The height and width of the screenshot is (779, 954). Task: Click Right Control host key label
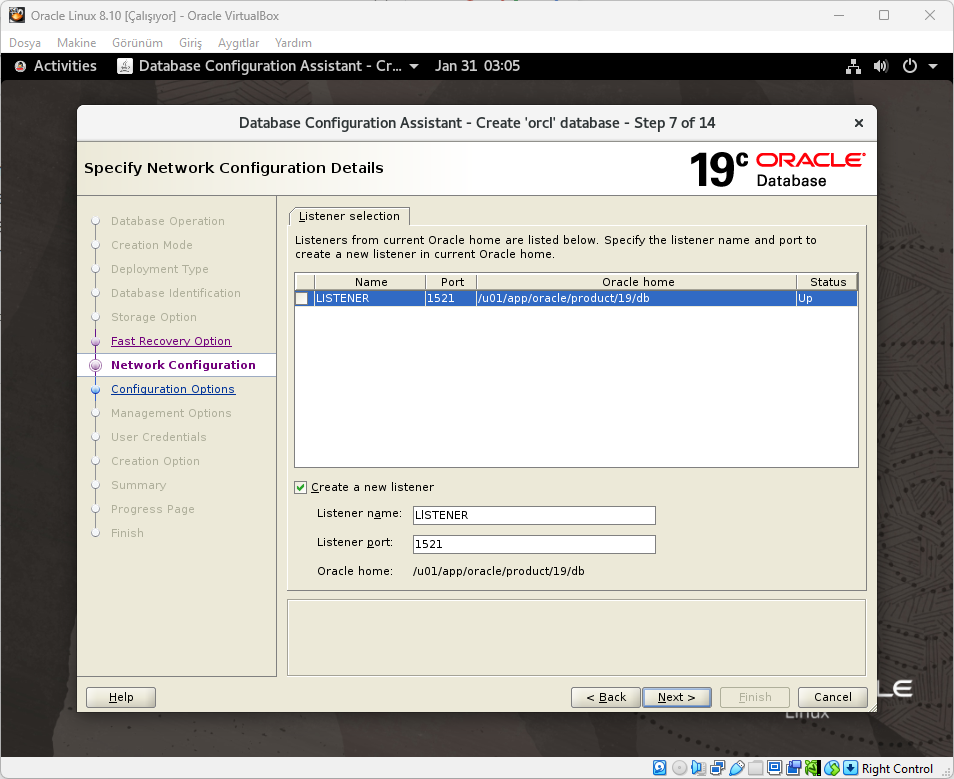click(x=897, y=769)
